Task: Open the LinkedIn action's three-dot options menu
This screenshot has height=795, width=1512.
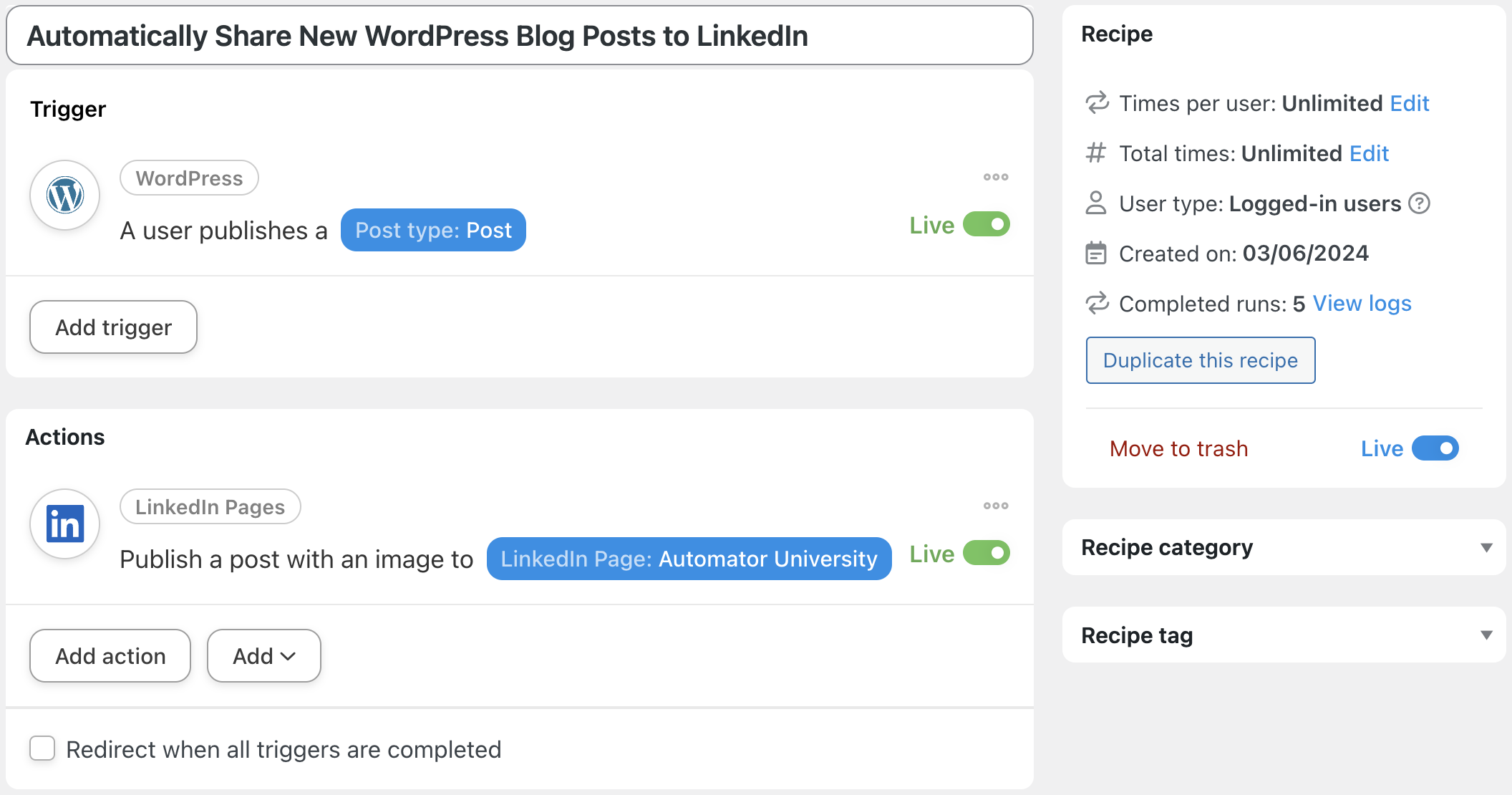Action: pos(995,506)
